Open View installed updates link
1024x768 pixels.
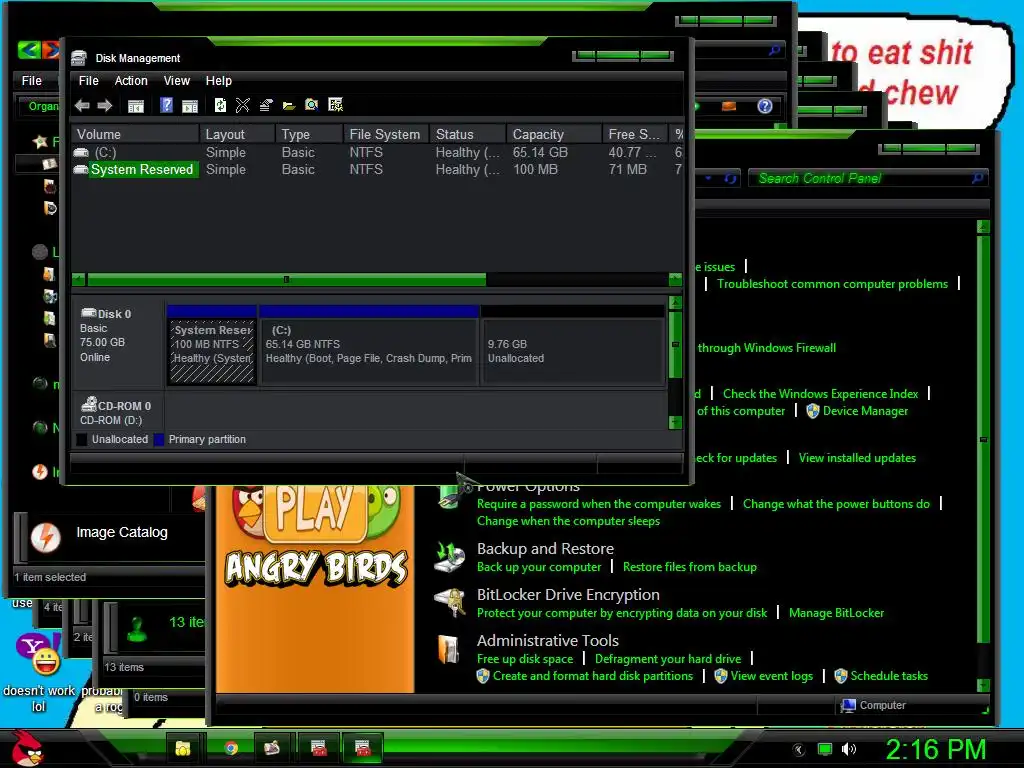pos(857,458)
